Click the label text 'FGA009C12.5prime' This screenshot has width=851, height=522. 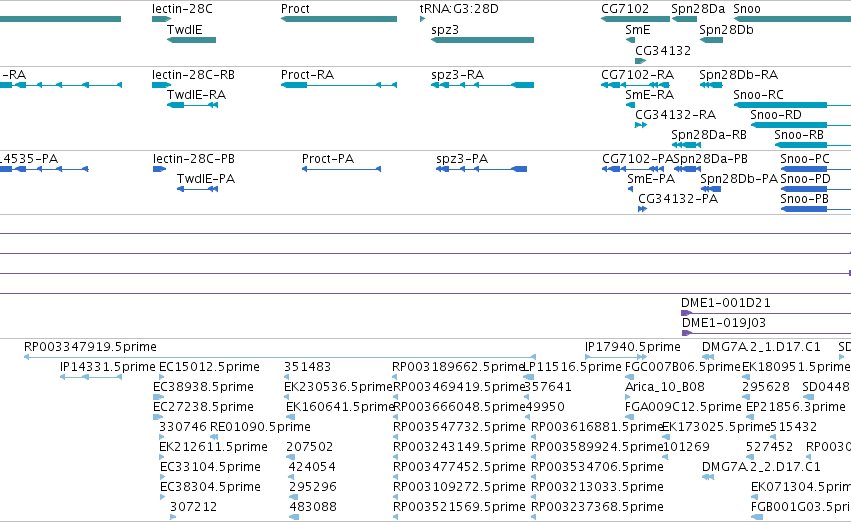coord(683,407)
